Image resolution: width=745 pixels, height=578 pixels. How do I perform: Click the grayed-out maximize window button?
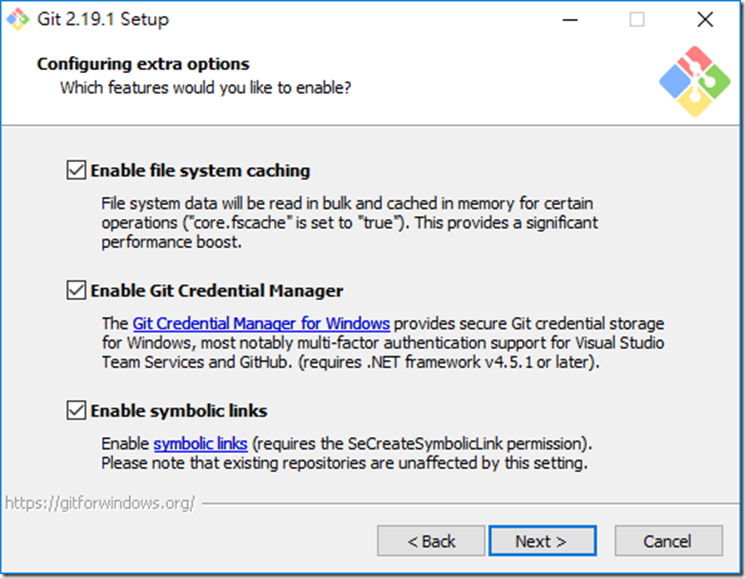pos(637,19)
